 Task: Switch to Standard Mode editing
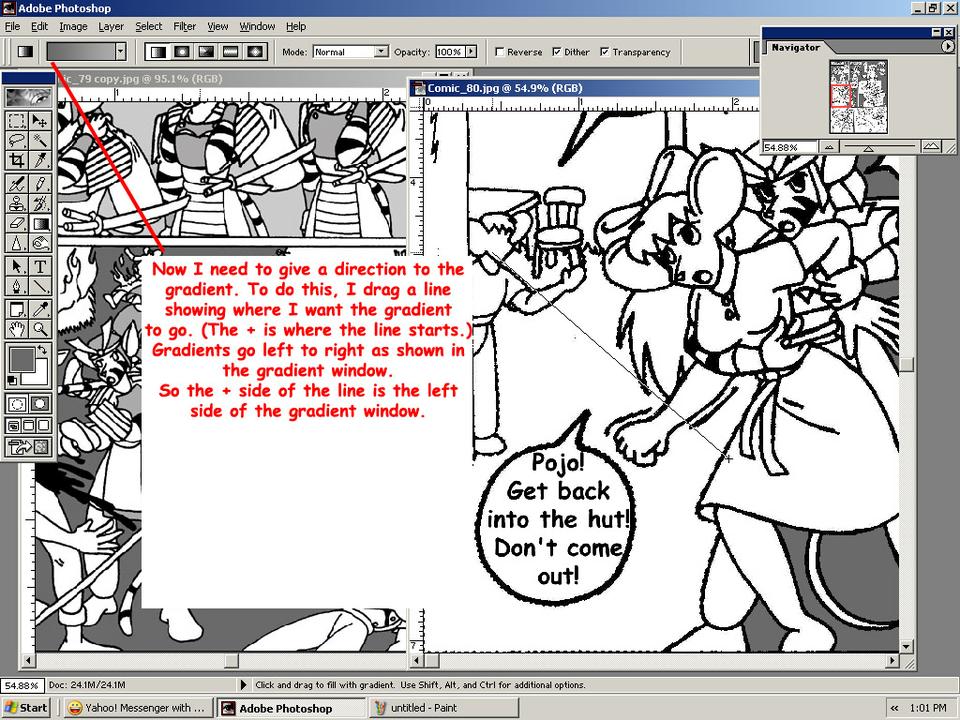click(17, 404)
